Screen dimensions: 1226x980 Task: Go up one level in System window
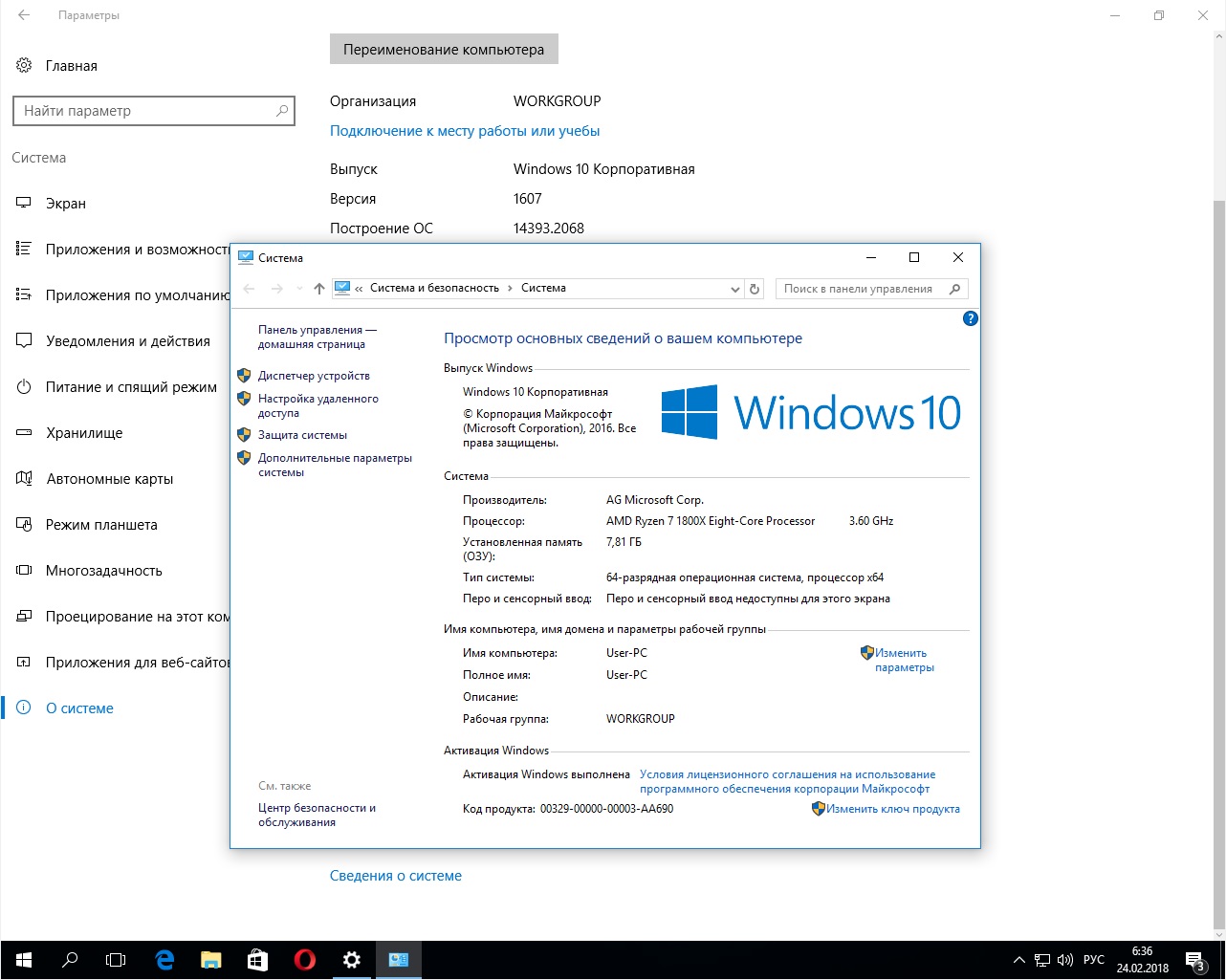click(319, 289)
